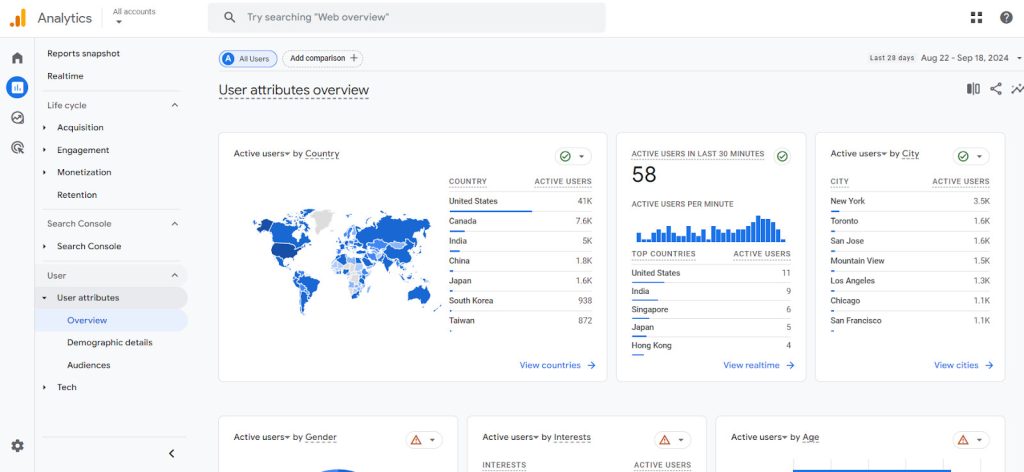The image size is (1024, 472).
Task: Click the green check status on realtime card
Action: (x=782, y=156)
